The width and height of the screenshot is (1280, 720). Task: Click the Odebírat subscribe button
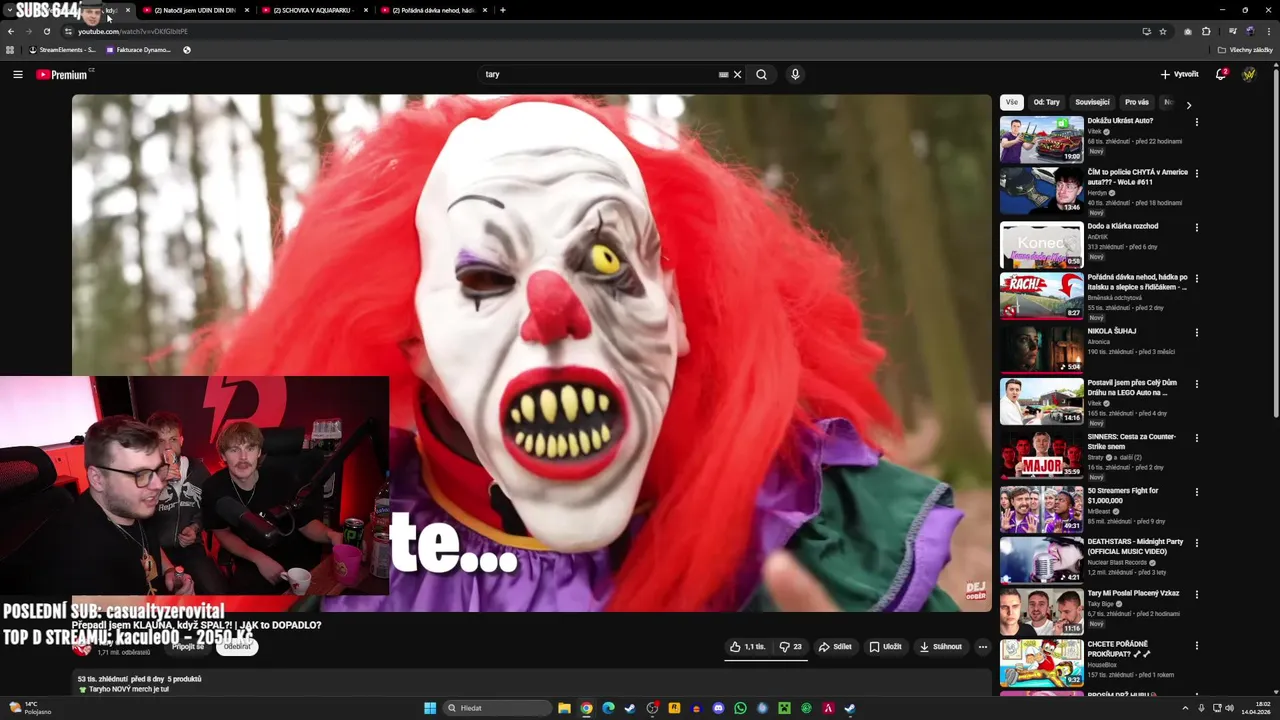tap(238, 646)
